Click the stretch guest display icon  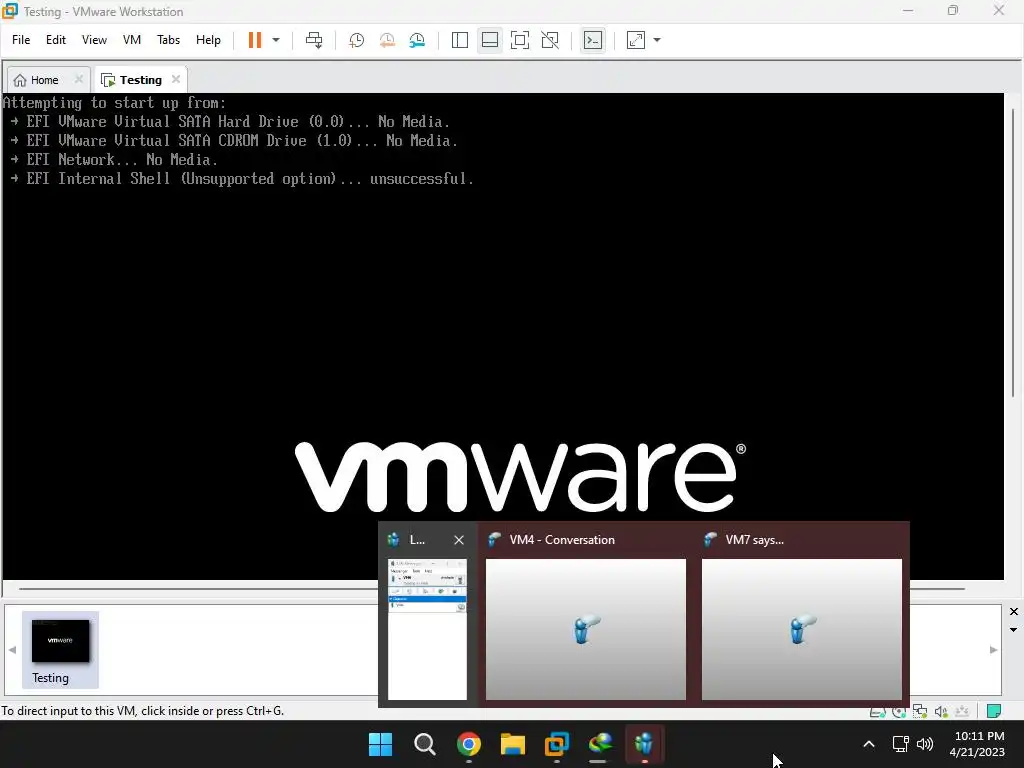(636, 40)
